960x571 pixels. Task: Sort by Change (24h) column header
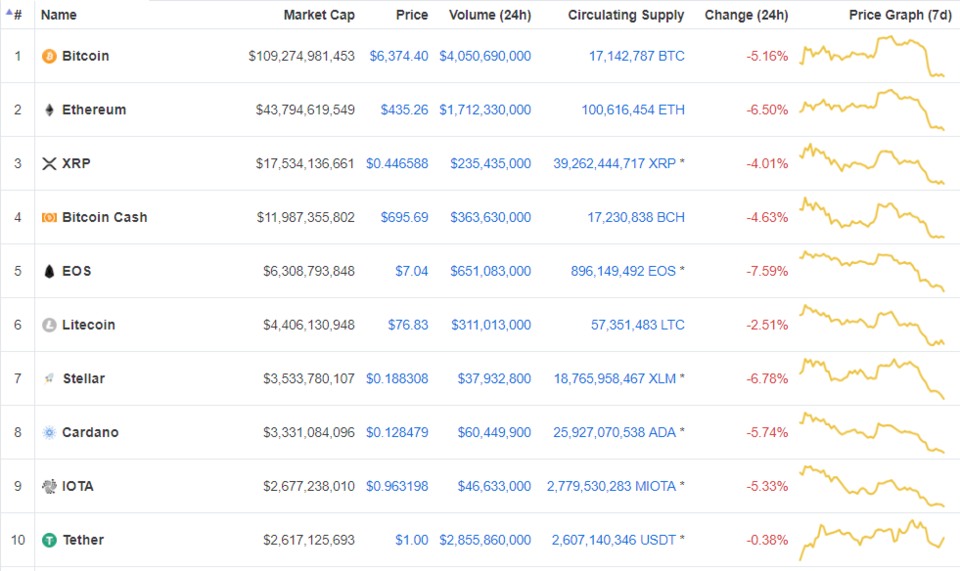[746, 15]
